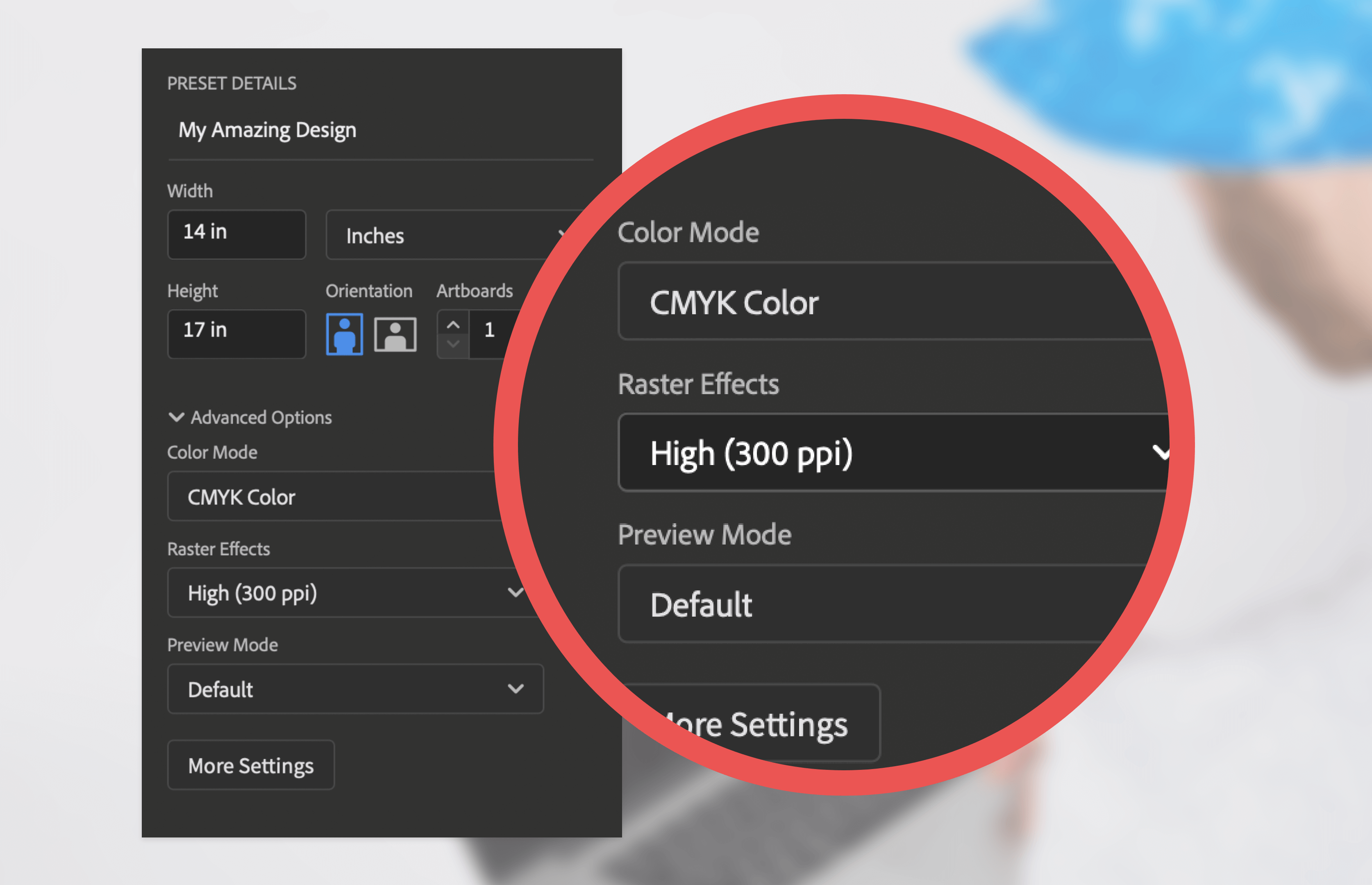The image size is (1372, 885).
Task: Click the Height field showing 17 in
Action: click(237, 334)
